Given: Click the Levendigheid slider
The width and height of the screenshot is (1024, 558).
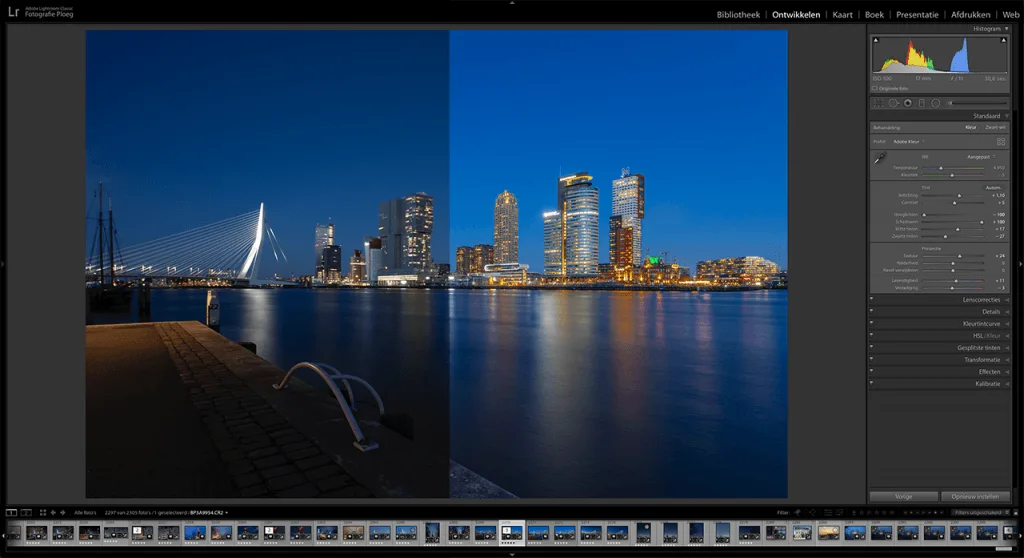Looking at the screenshot, I should (953, 281).
